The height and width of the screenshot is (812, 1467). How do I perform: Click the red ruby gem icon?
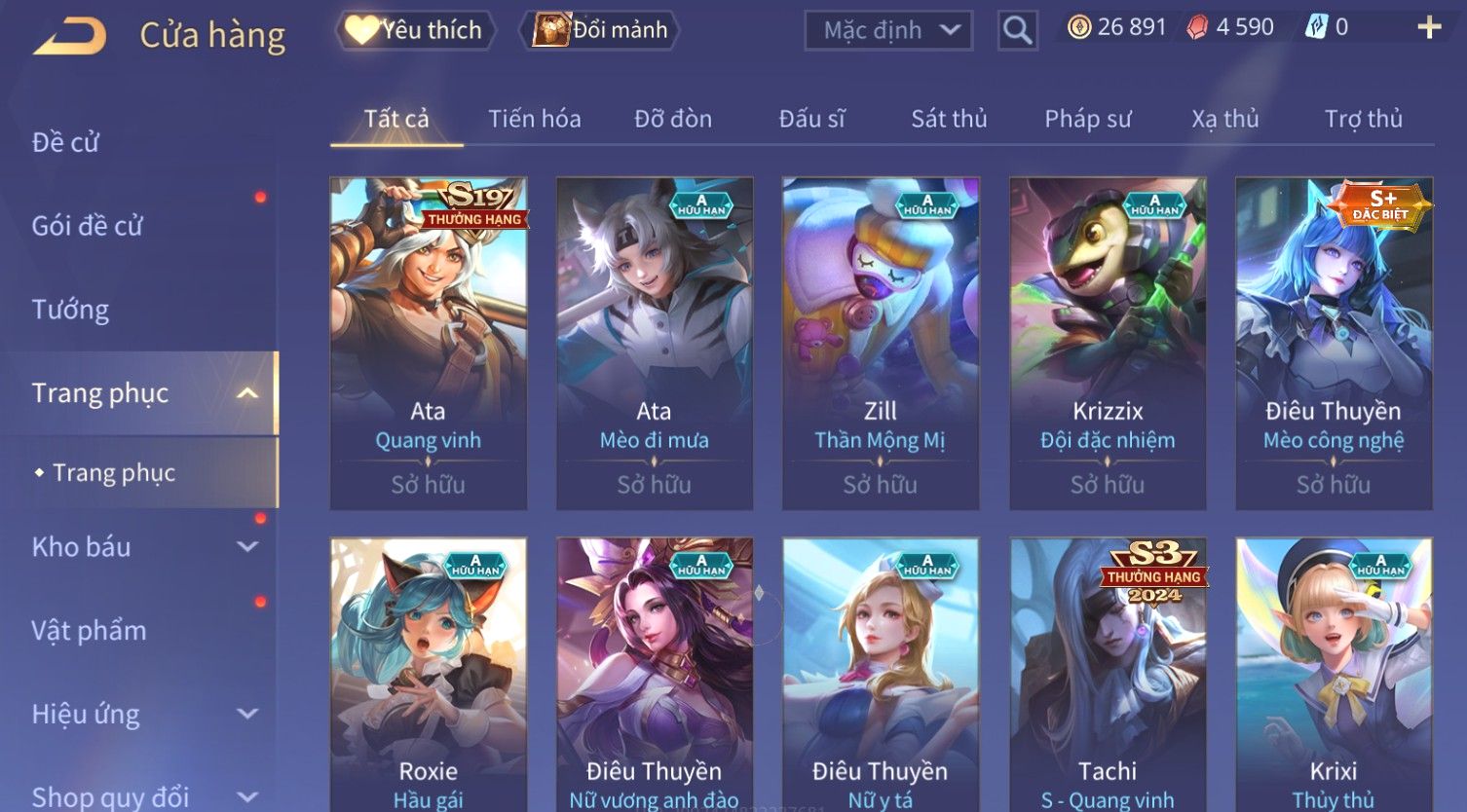pyautogui.click(x=1197, y=27)
